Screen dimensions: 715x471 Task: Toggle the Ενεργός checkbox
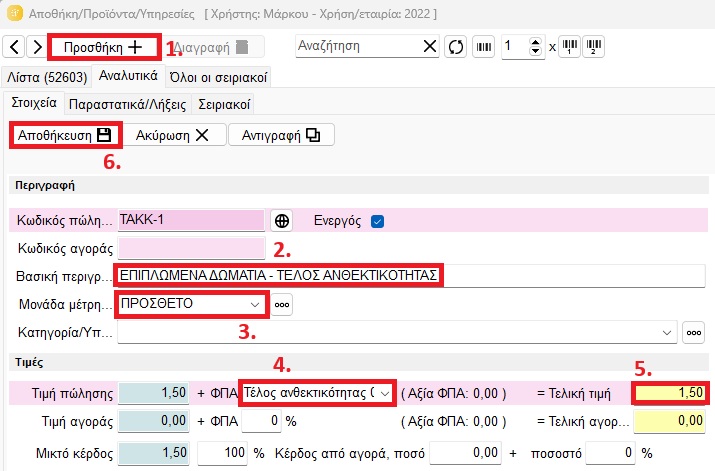(x=377, y=221)
